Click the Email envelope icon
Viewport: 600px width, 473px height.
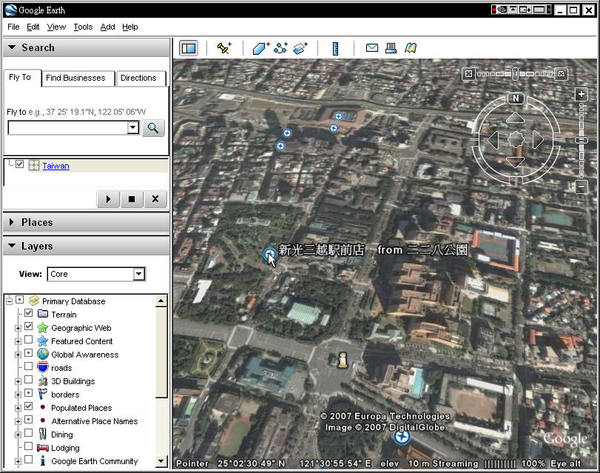[x=372, y=48]
